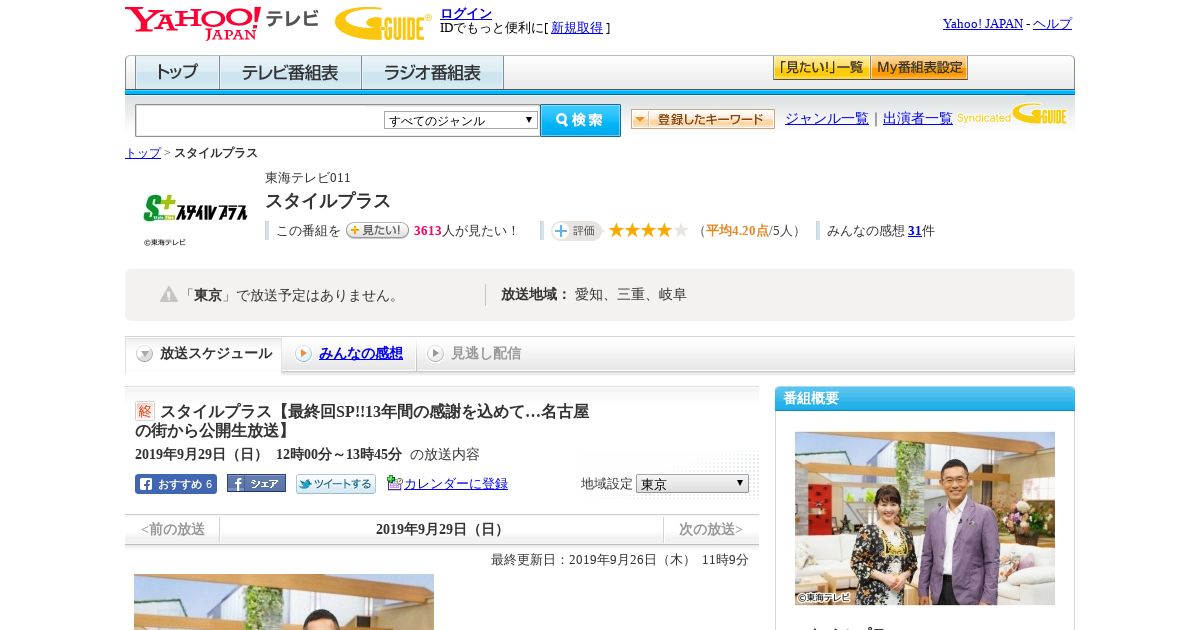Click 放送地域 愛知、三重、岐阜 text
The height and width of the screenshot is (630, 1200).
[x=594, y=295]
